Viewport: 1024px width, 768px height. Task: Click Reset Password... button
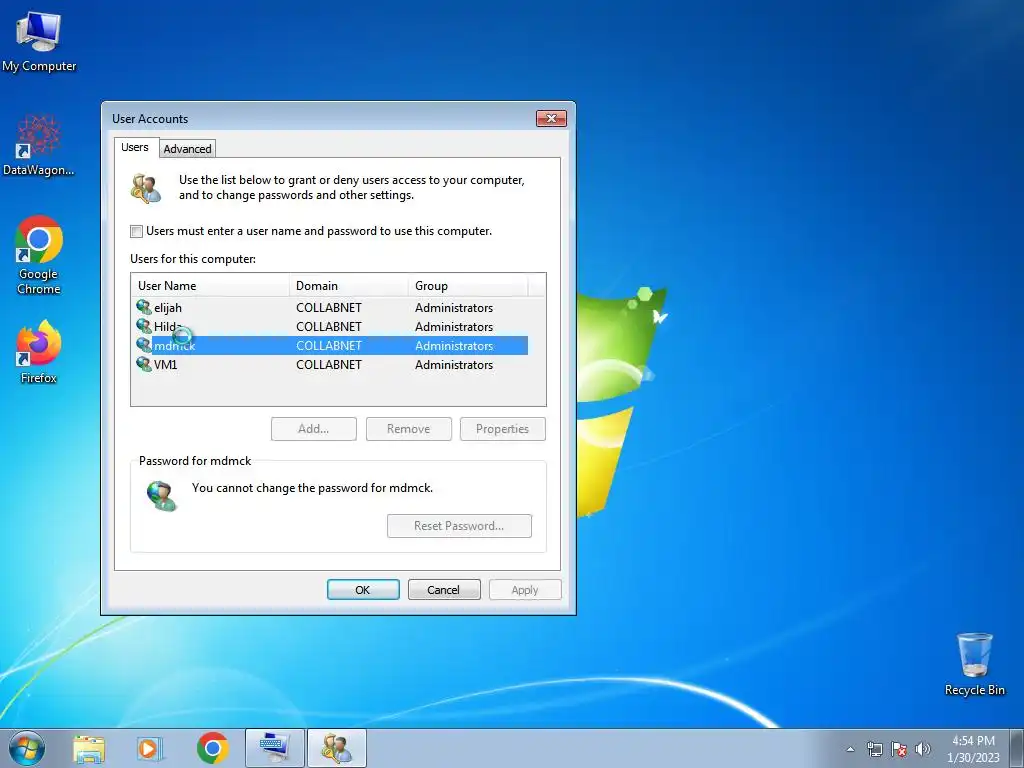[459, 526]
